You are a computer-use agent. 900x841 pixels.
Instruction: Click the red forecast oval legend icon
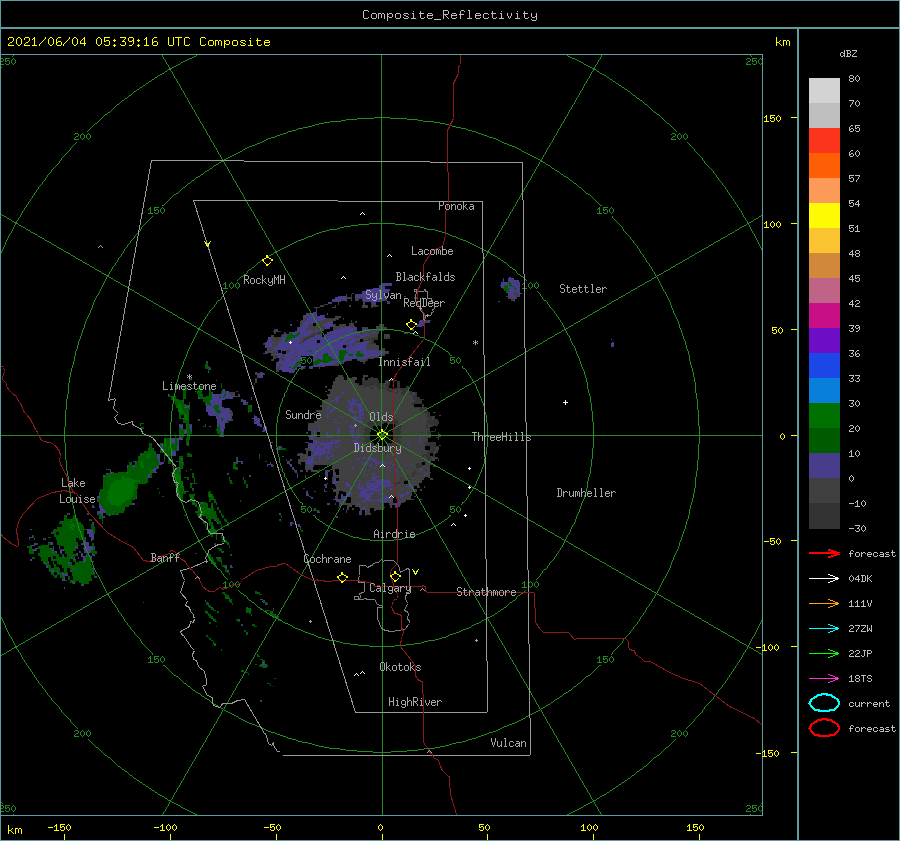pyautogui.click(x=824, y=728)
